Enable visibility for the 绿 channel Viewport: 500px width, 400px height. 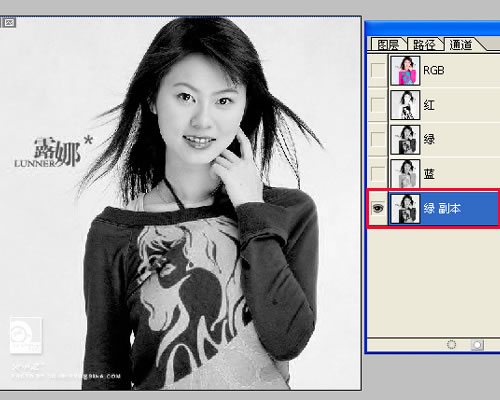(378, 139)
